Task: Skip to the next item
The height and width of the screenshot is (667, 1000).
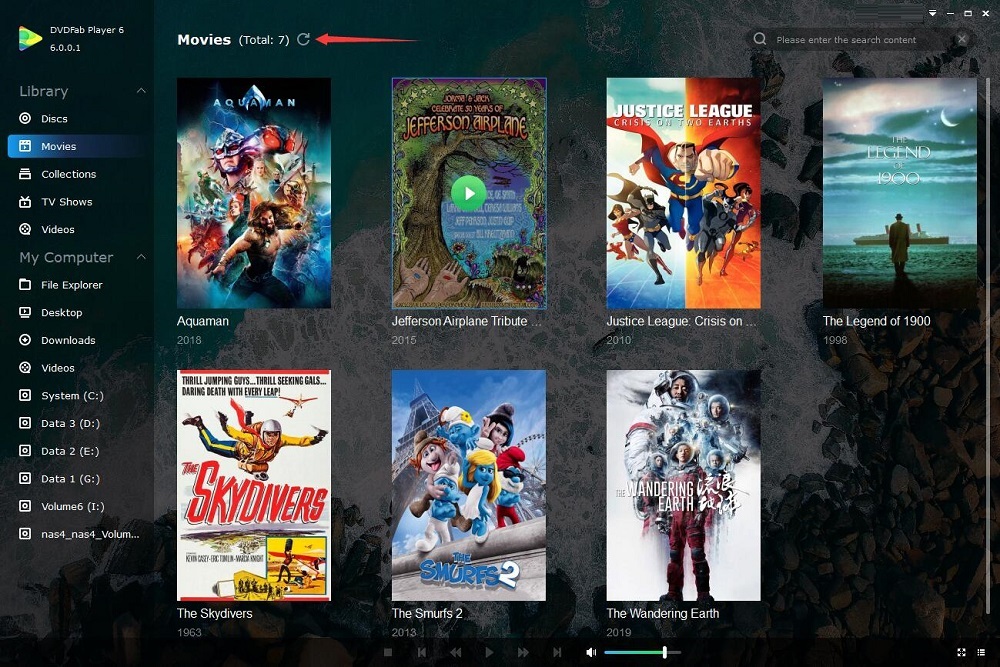Action: [557, 652]
